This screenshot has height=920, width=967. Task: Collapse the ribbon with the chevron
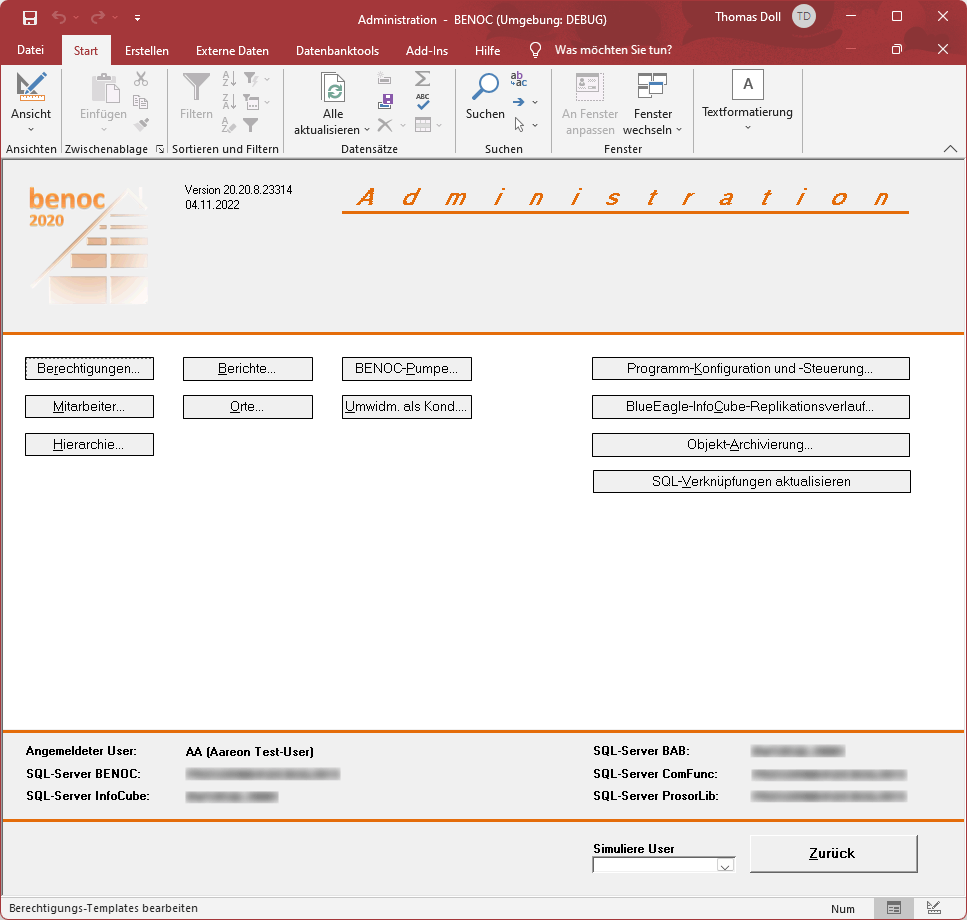click(x=949, y=149)
